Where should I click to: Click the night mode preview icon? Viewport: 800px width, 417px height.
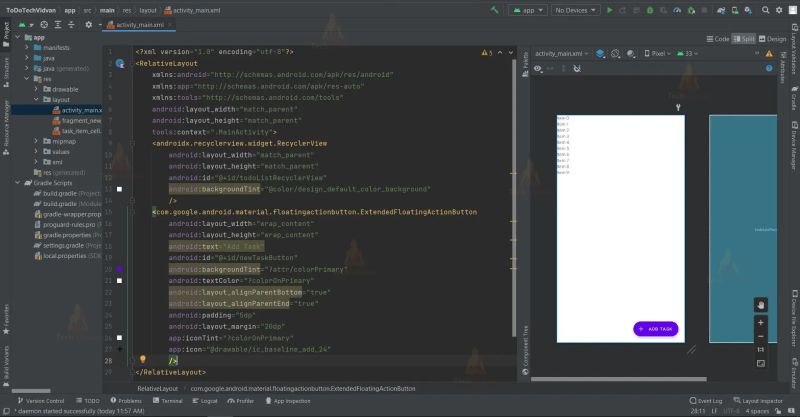(631, 54)
